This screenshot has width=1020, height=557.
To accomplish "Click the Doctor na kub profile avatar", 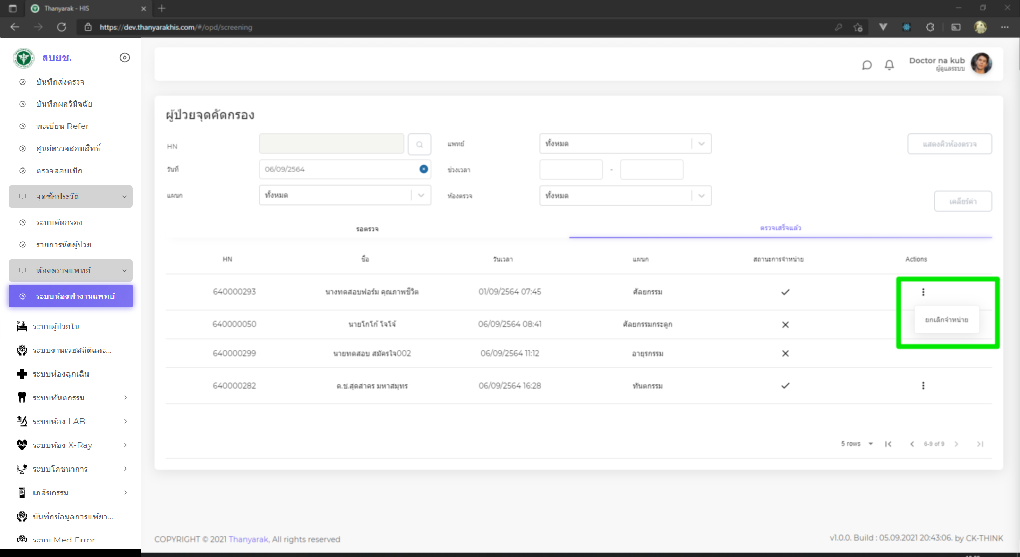I will click(981, 64).
